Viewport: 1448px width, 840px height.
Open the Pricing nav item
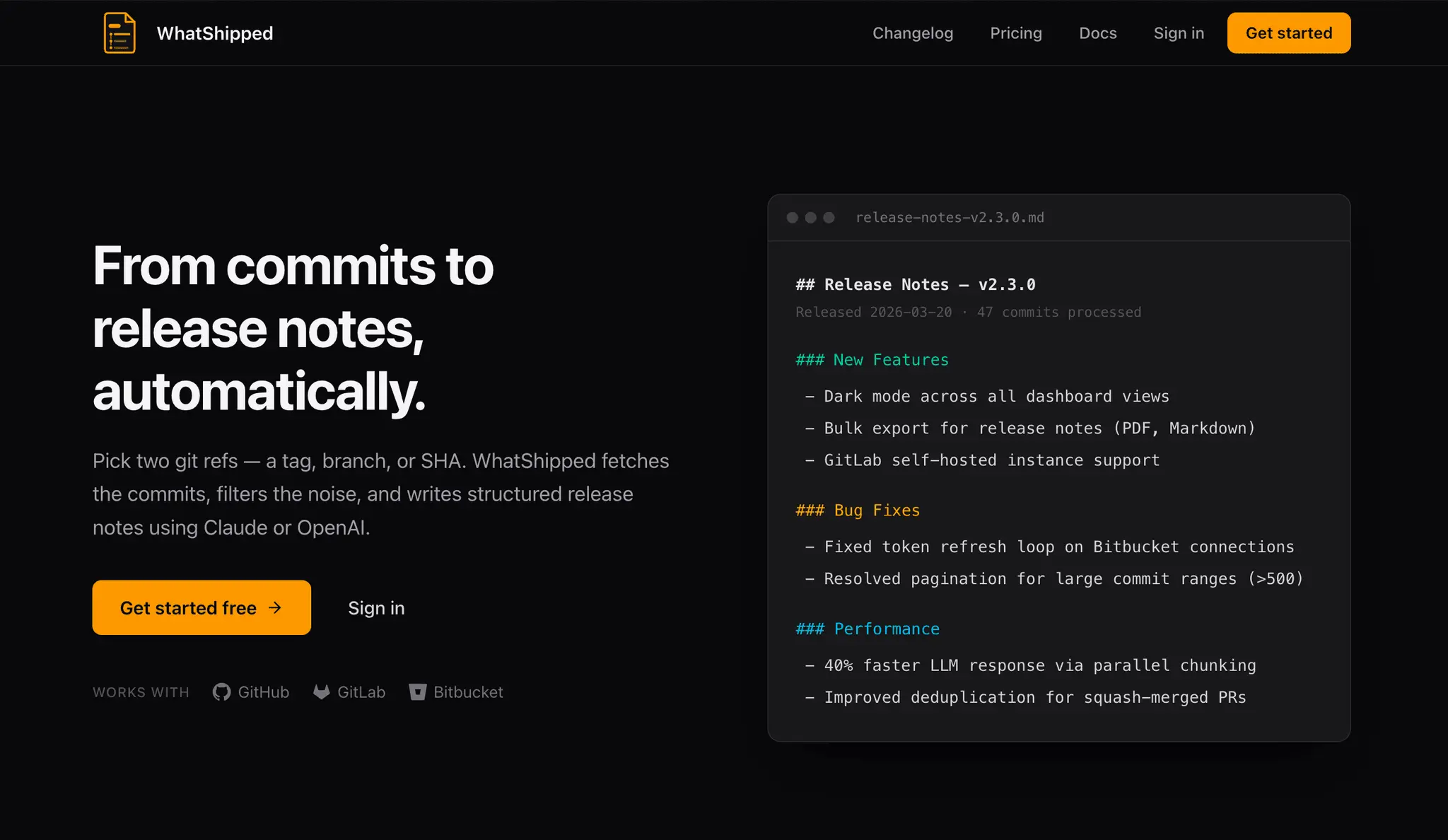[1016, 33]
